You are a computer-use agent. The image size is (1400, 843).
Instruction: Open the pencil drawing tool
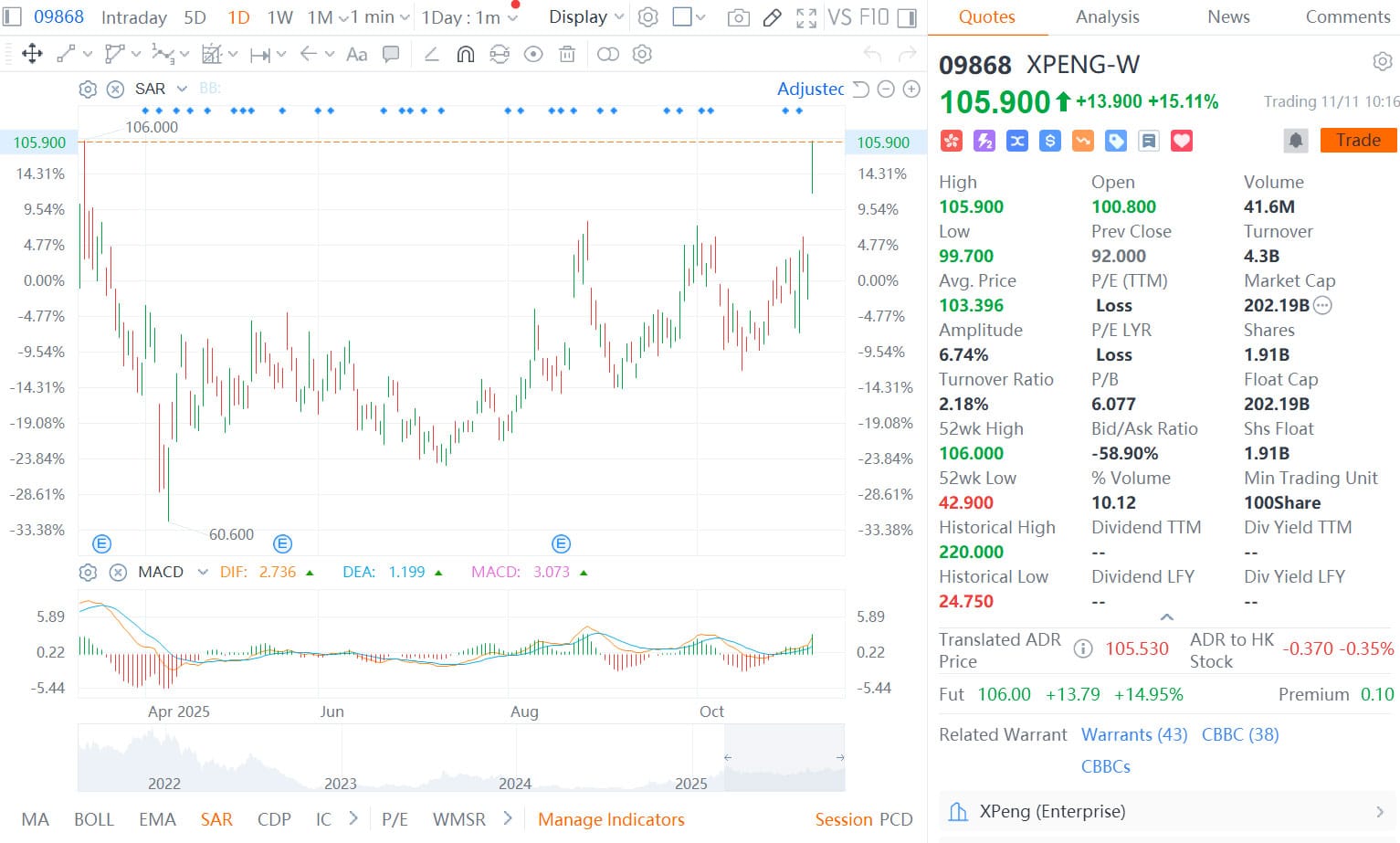(x=772, y=16)
